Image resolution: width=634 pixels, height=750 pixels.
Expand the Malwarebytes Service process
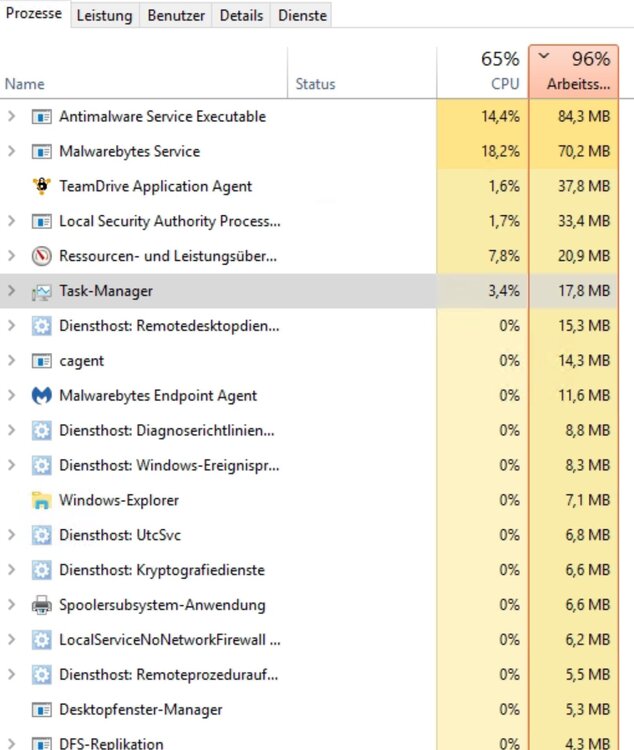pos(12,152)
